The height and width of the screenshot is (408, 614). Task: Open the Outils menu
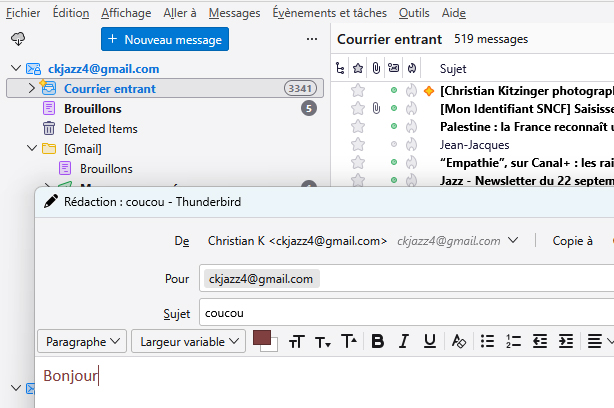click(x=414, y=13)
